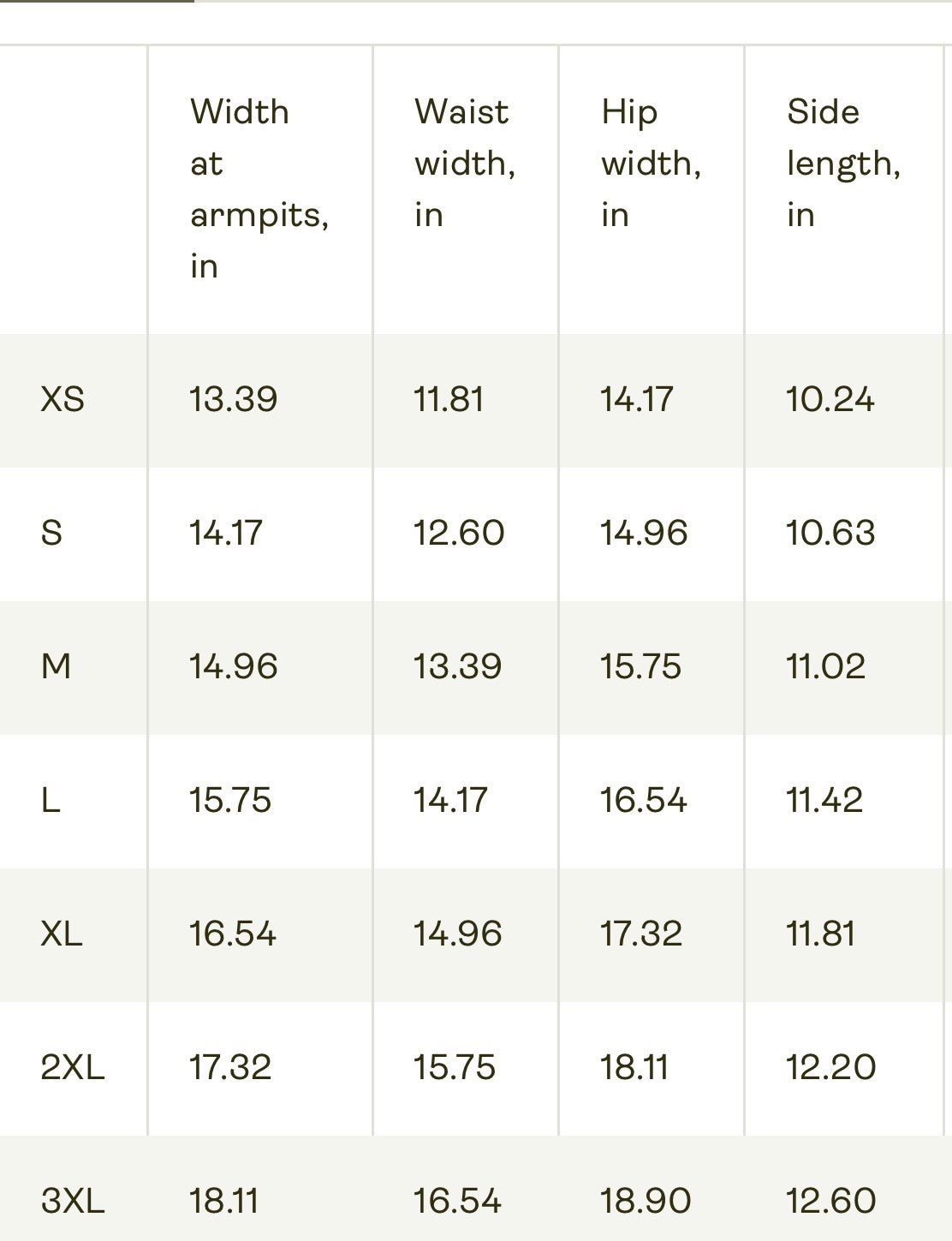The image size is (952, 1241).
Task: Select the 2XL size row label
Action: pyautogui.click(x=73, y=1067)
